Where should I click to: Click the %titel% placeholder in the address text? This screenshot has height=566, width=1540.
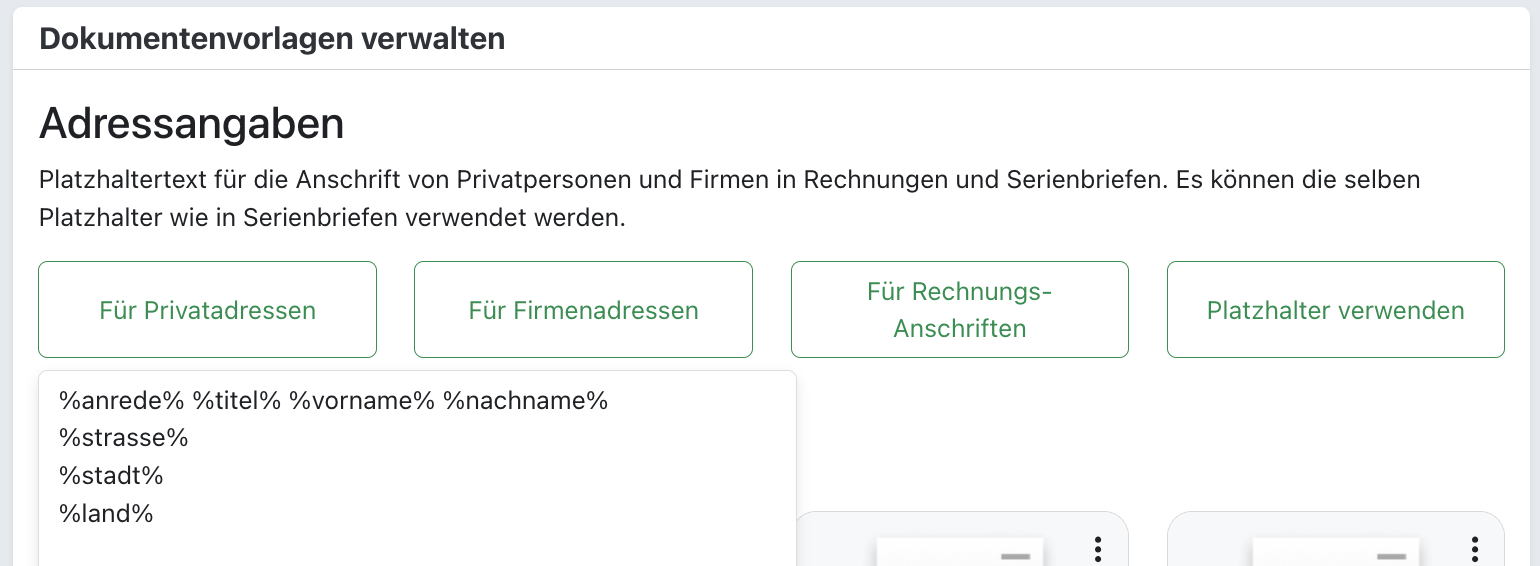coord(236,401)
